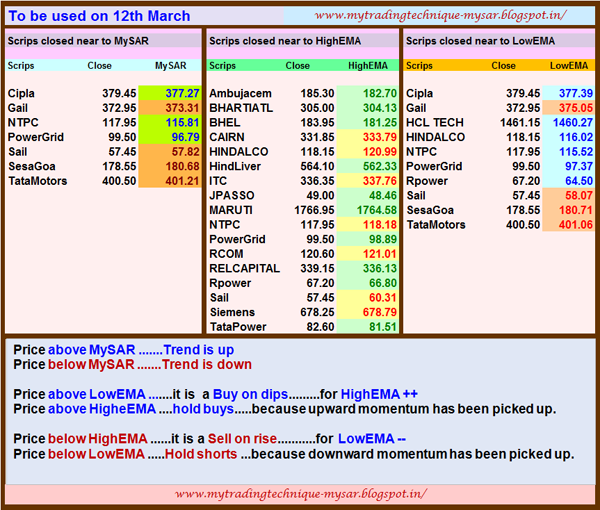Click the JPASSO scrip name
The height and width of the screenshot is (510, 600).
232,196
